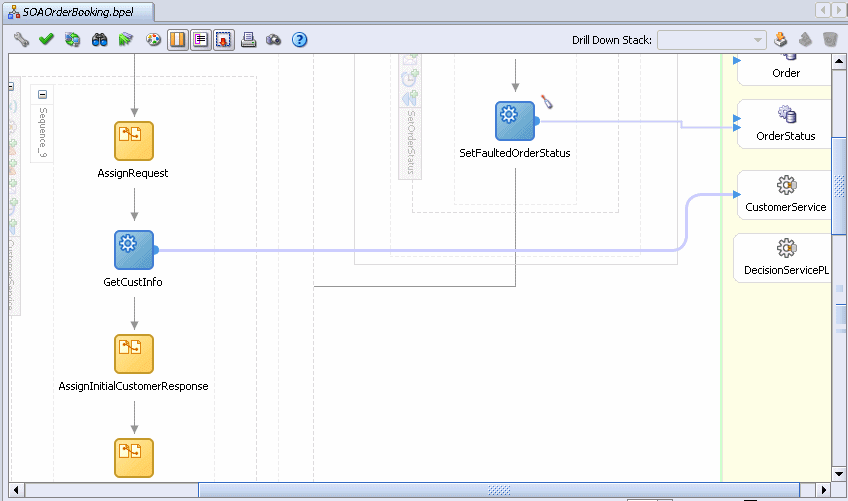This screenshot has width=848, height=501.
Task: Click the tab scroll left arrow
Action: (823, 10)
